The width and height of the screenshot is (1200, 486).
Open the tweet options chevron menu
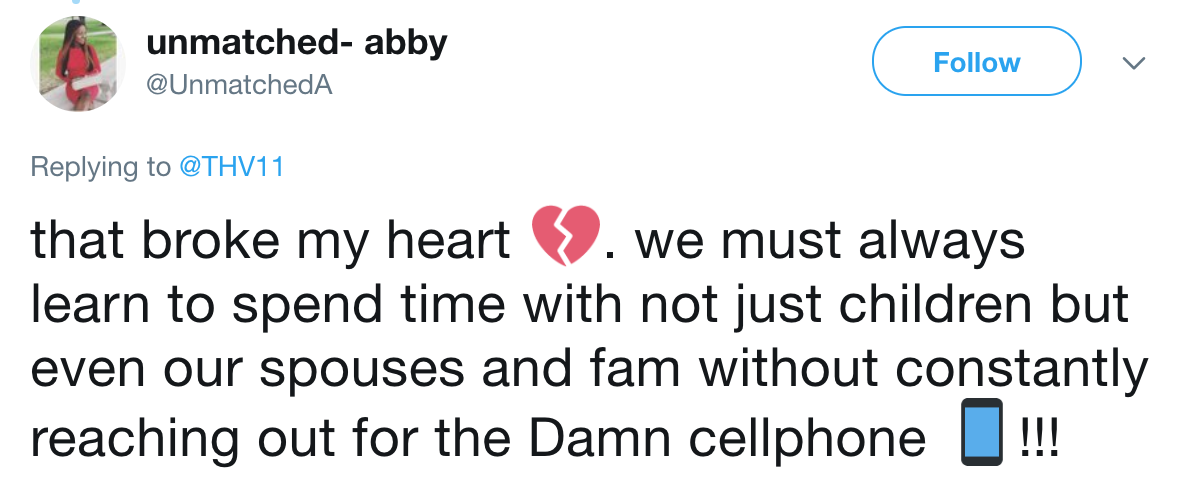click(x=1133, y=63)
